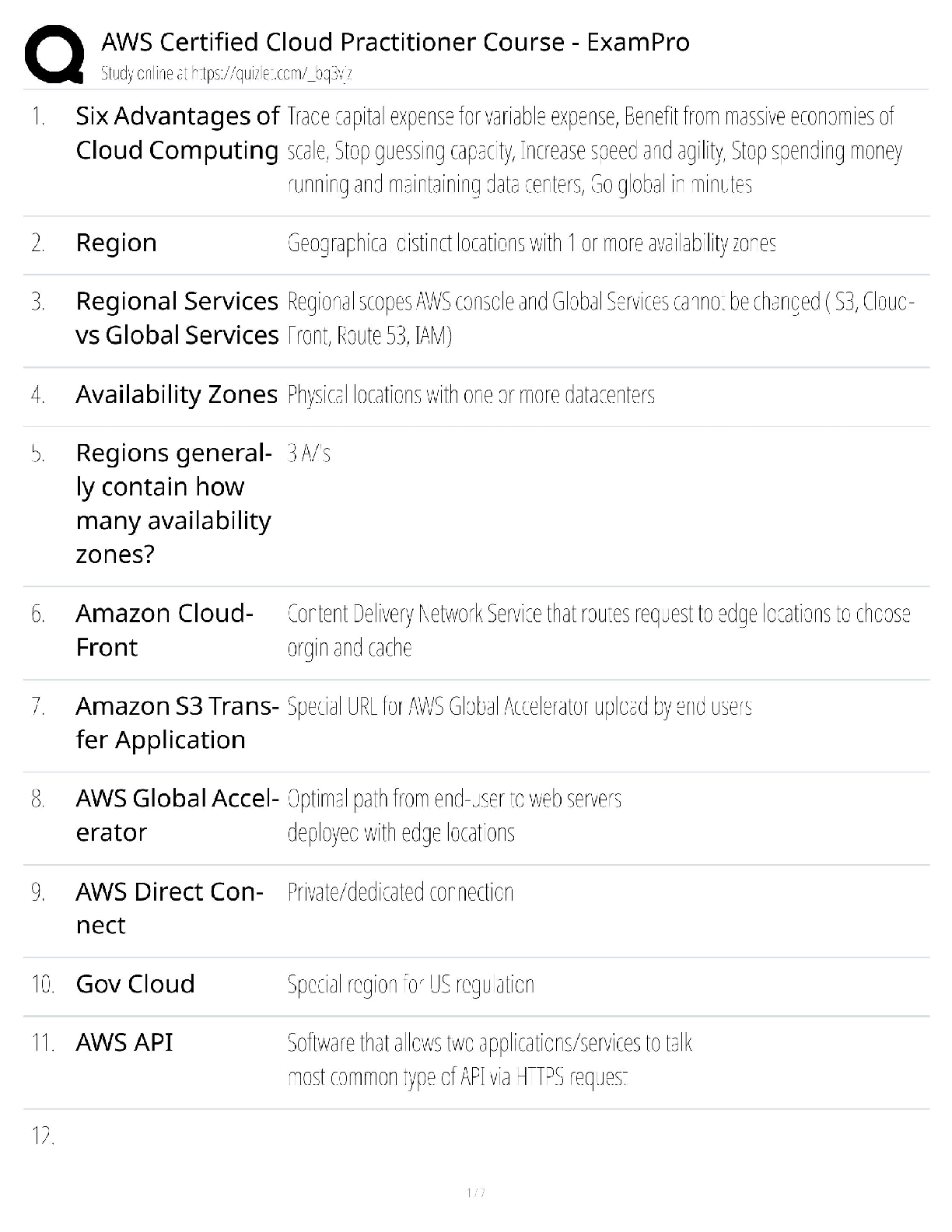952x1232 pixels.
Task: Click the Availability Zones term
Action: pyautogui.click(x=177, y=394)
